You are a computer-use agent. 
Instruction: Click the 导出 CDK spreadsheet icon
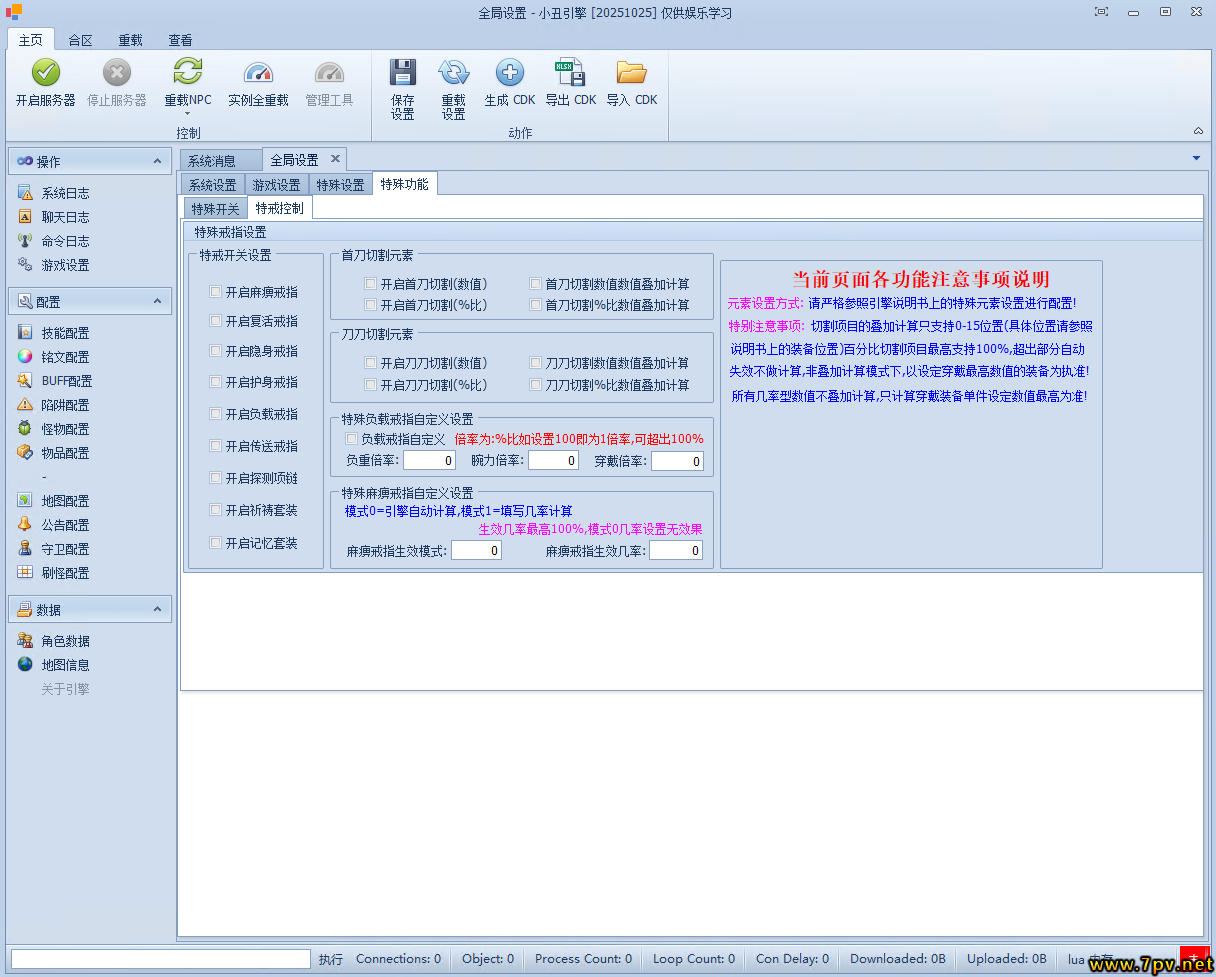tap(570, 73)
